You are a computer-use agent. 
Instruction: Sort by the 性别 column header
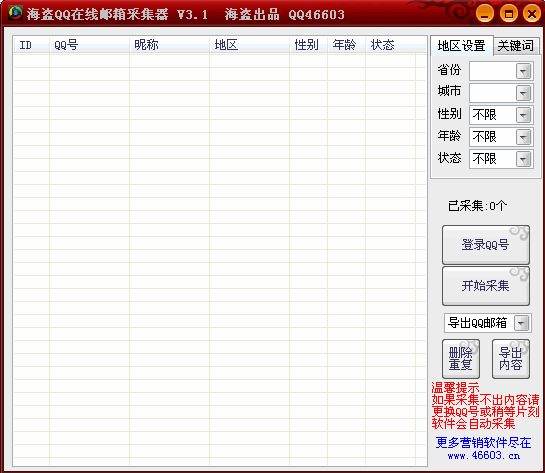(308, 45)
